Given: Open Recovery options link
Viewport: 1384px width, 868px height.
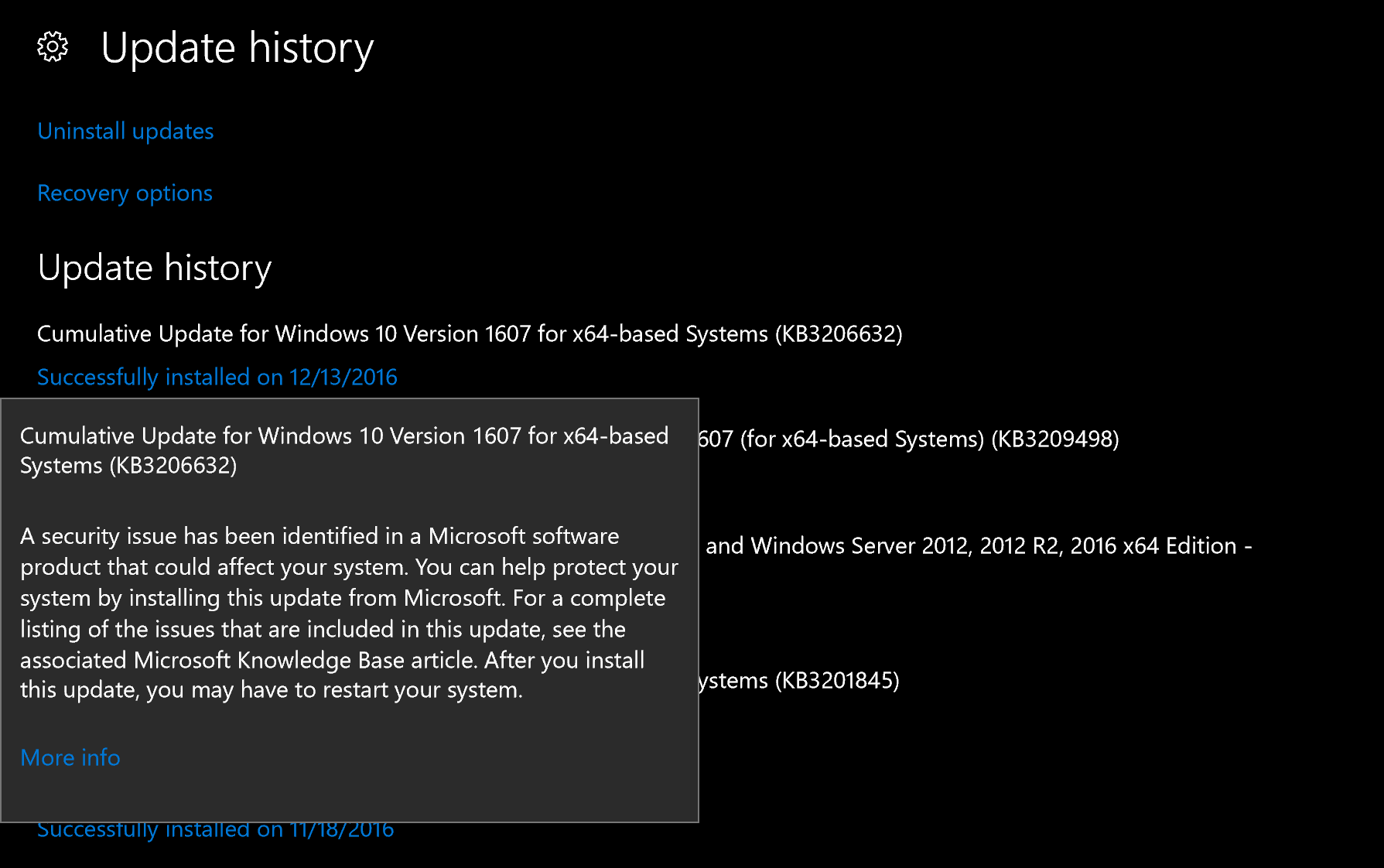Looking at the screenshot, I should click(125, 193).
